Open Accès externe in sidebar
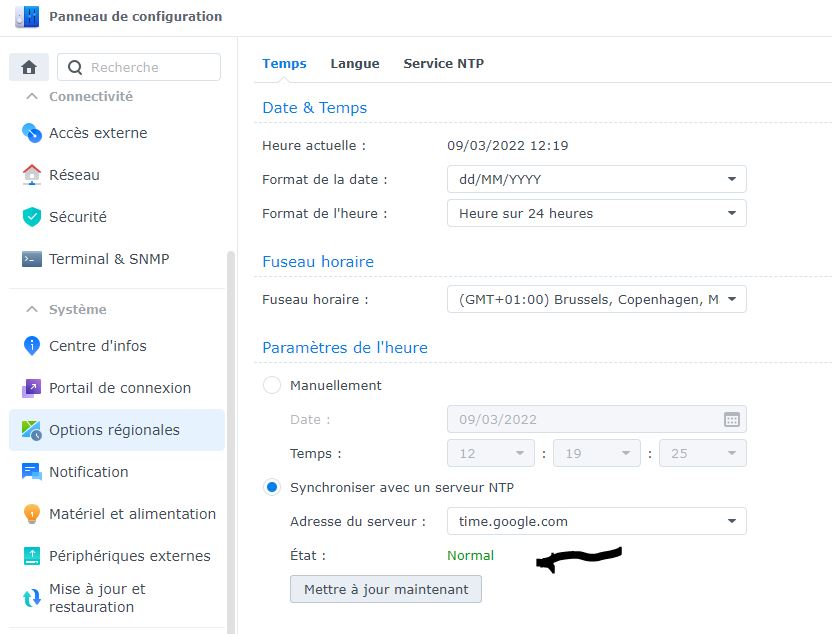The height and width of the screenshot is (634, 832). pos(117,133)
